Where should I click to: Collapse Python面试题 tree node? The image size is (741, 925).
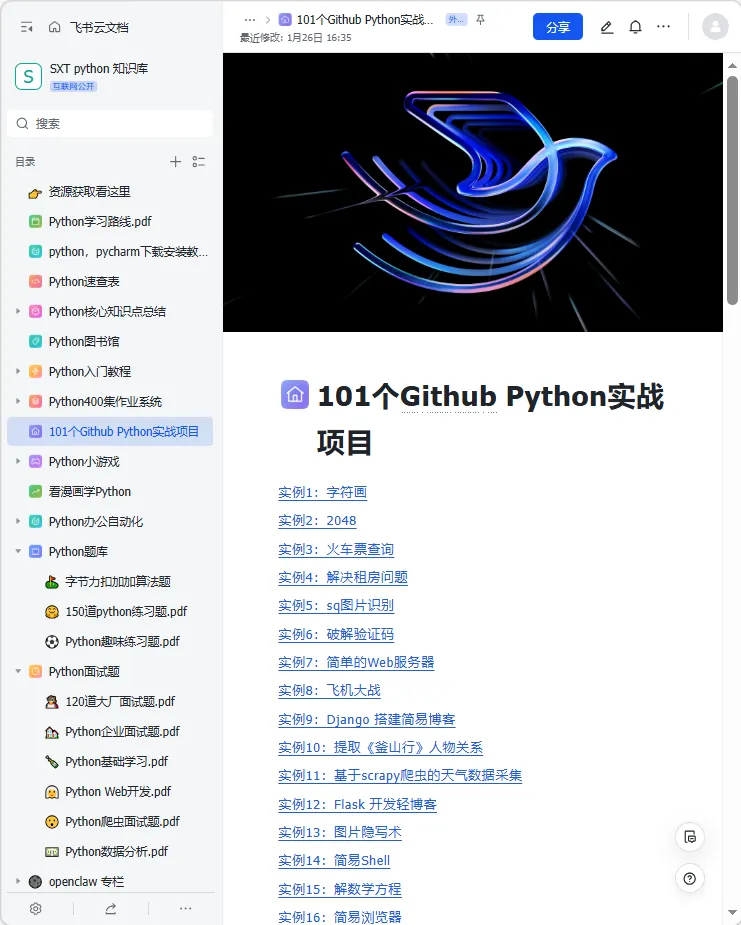pos(18,671)
